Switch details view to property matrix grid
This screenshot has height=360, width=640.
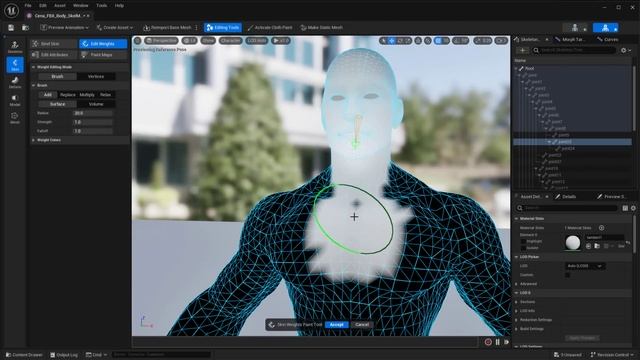click(625, 208)
